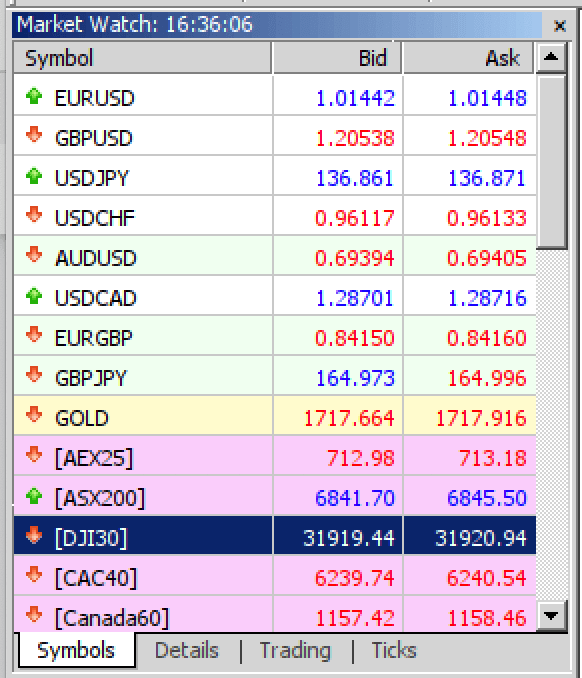582x678 pixels.
Task: Select the [DJI30] symbol name
Action: [91, 538]
